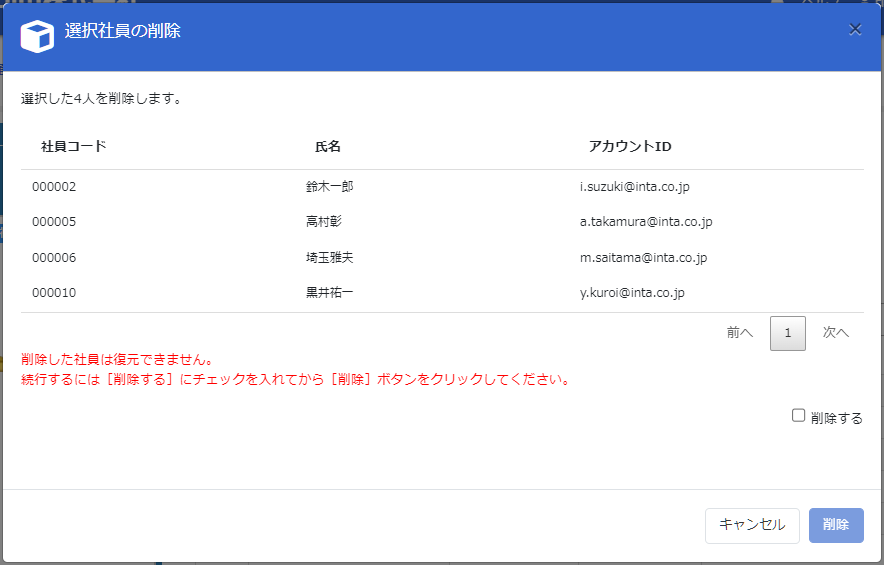The image size is (884, 565).
Task: Select the row for employee code 000002
Action: click(54, 186)
